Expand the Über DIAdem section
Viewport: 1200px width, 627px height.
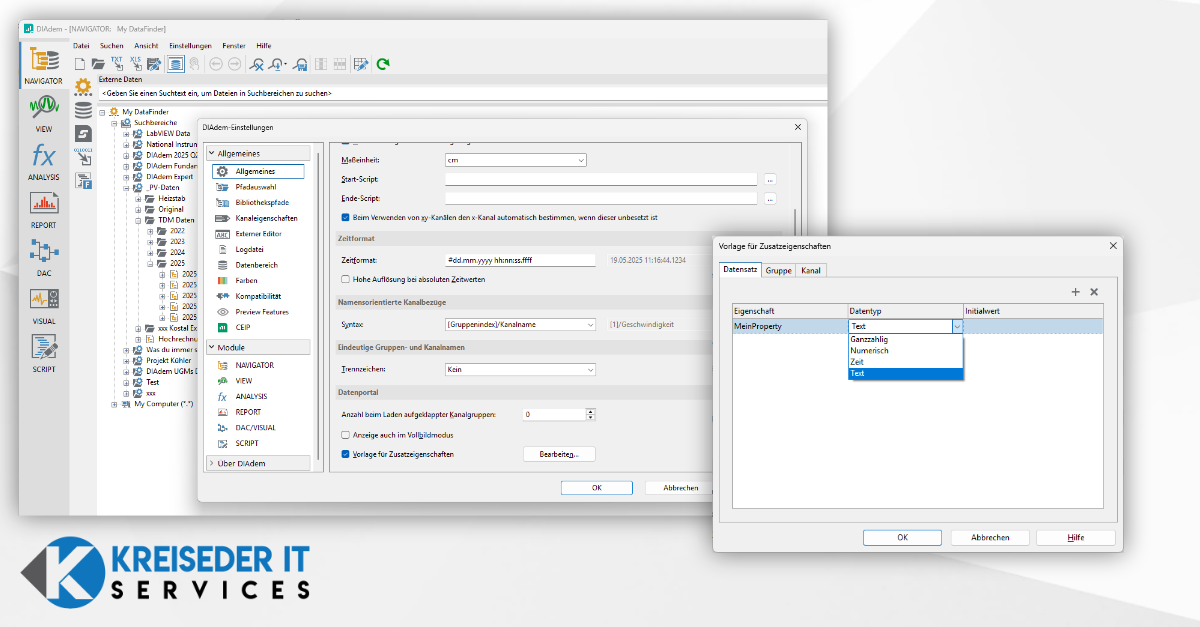coord(258,463)
